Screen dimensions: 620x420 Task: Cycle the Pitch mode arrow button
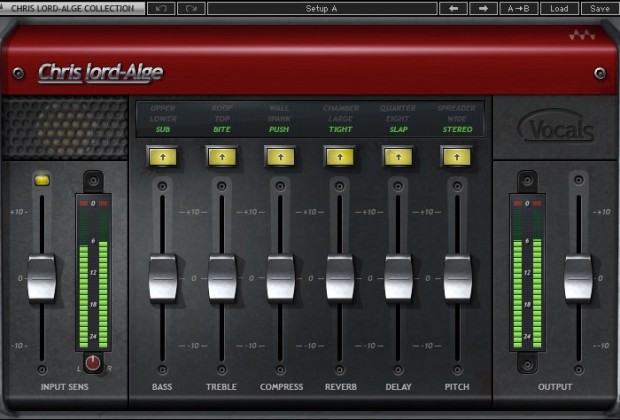[x=457, y=157]
